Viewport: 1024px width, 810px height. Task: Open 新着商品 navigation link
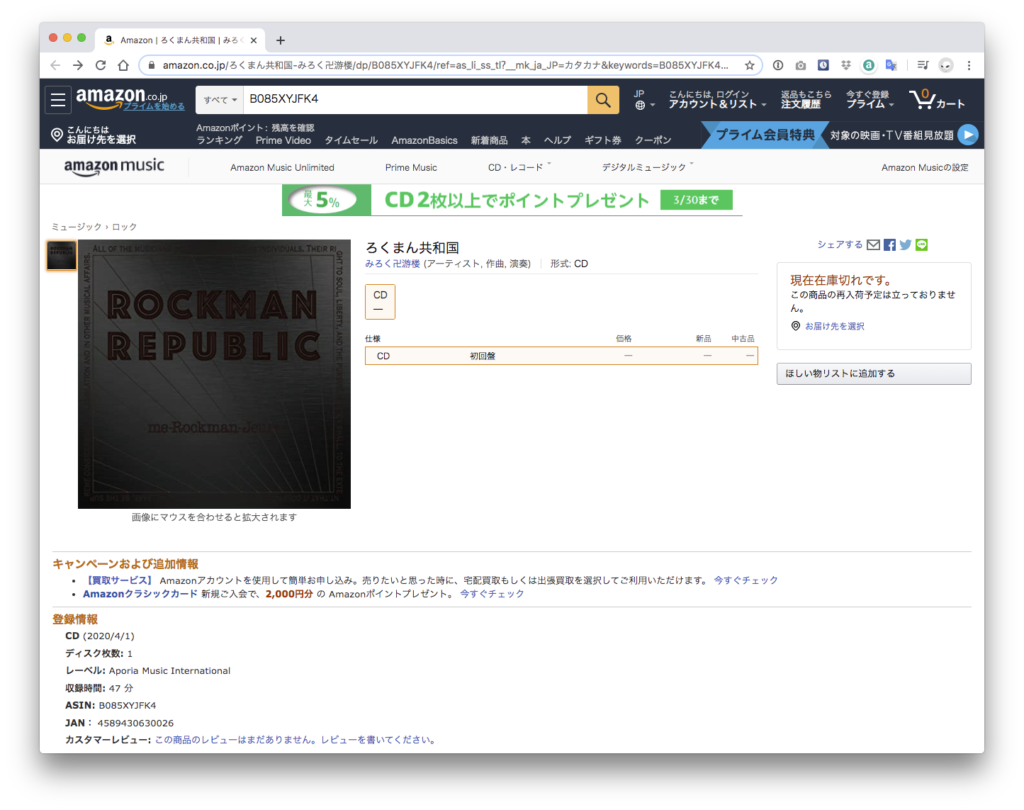pos(489,140)
